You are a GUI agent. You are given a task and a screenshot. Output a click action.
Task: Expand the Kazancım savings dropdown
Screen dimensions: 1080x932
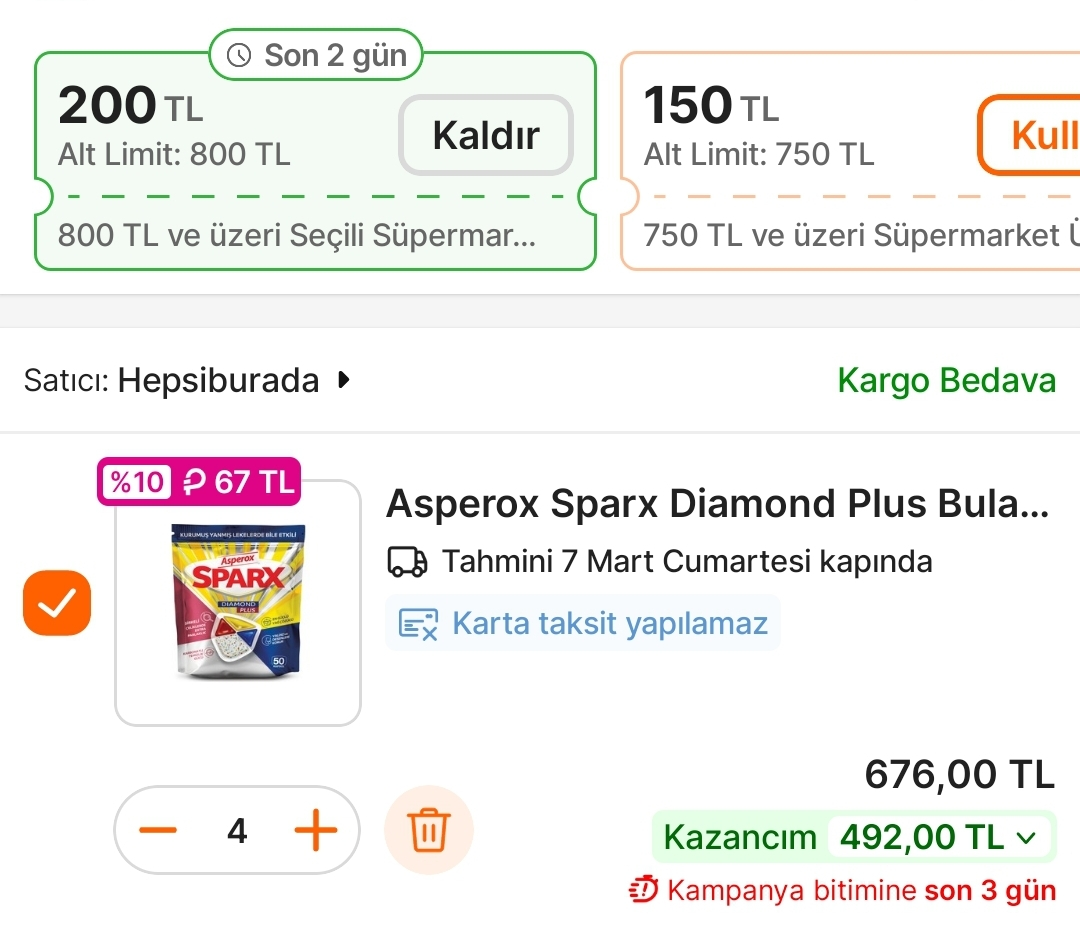pyautogui.click(x=1026, y=838)
